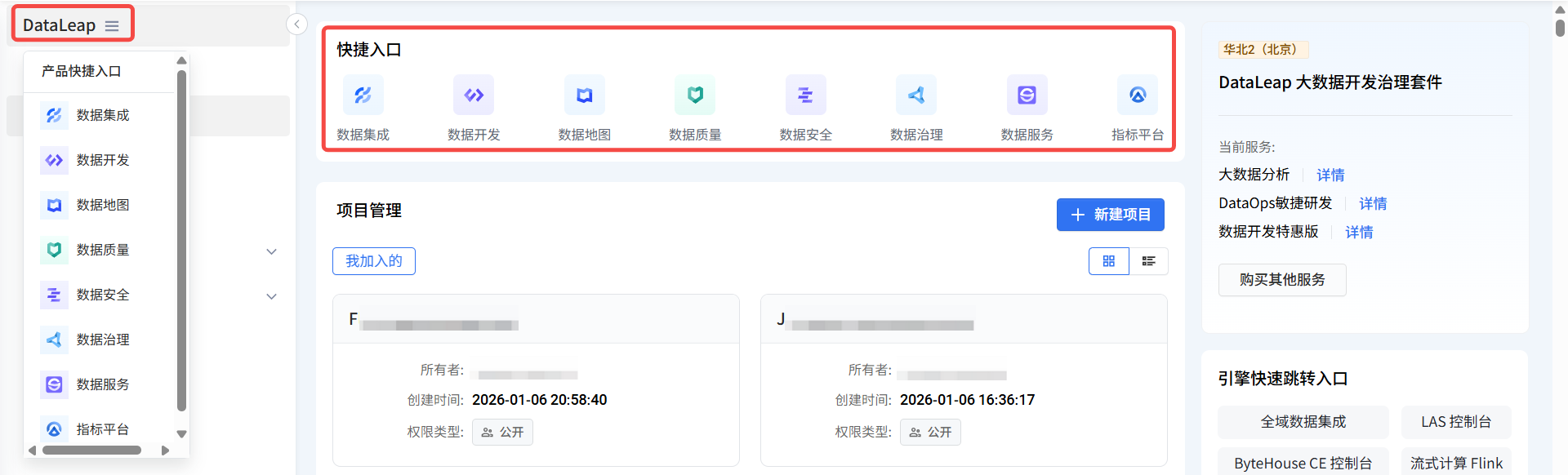Open the project card starting with J
The width and height of the screenshot is (1568, 475).
click(964, 380)
